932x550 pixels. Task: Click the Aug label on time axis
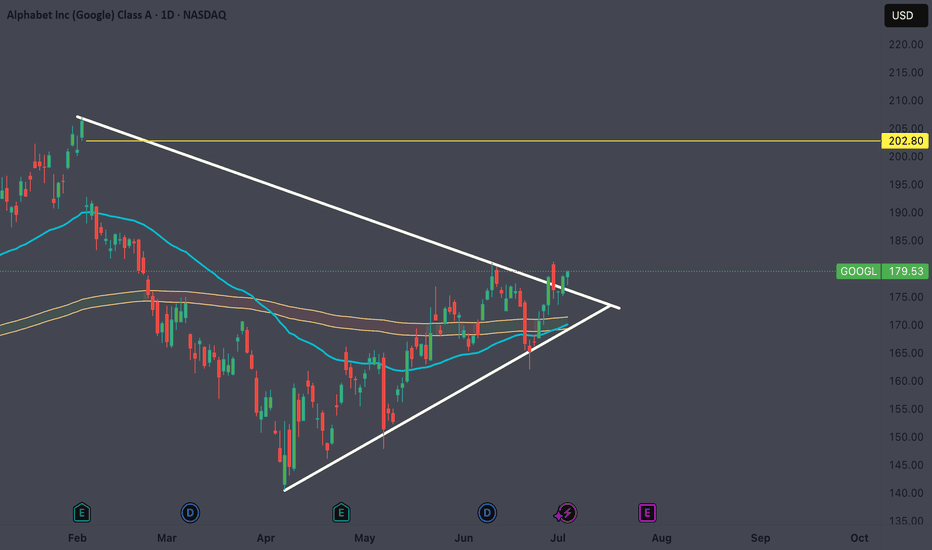(662, 538)
